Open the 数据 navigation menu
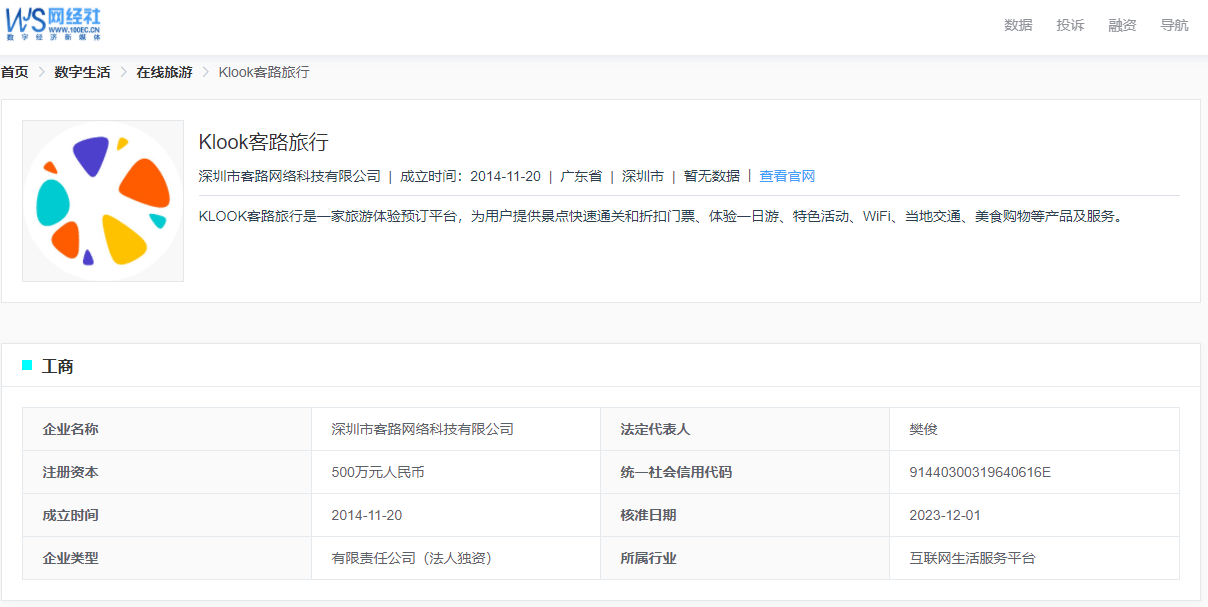 click(1018, 25)
